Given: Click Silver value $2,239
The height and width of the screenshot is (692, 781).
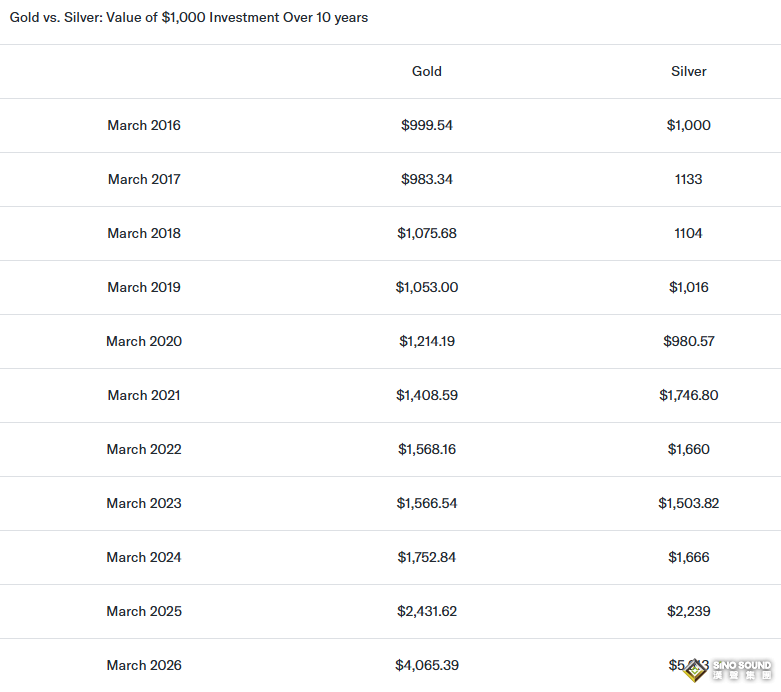Looking at the screenshot, I should 689,611.
